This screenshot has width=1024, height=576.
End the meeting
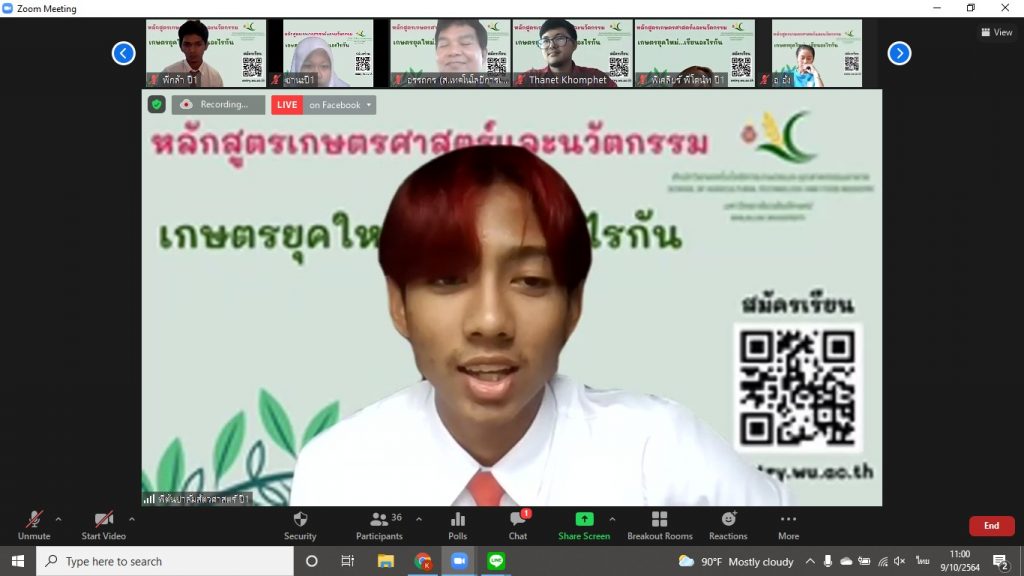991,526
